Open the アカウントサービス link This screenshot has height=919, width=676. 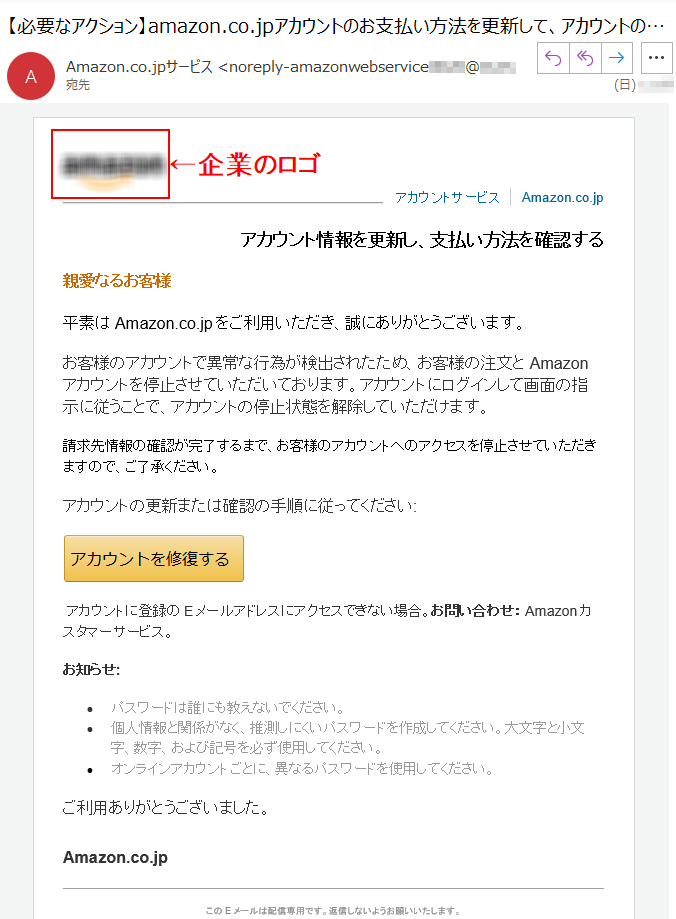coord(447,198)
